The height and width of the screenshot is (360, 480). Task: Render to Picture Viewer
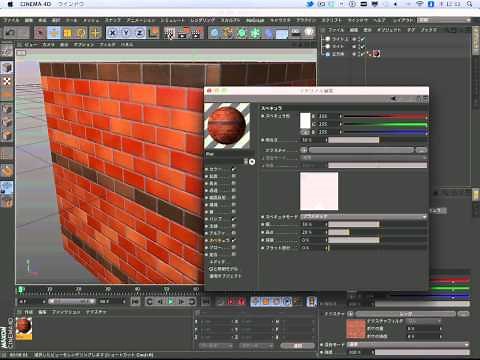tap(183, 33)
